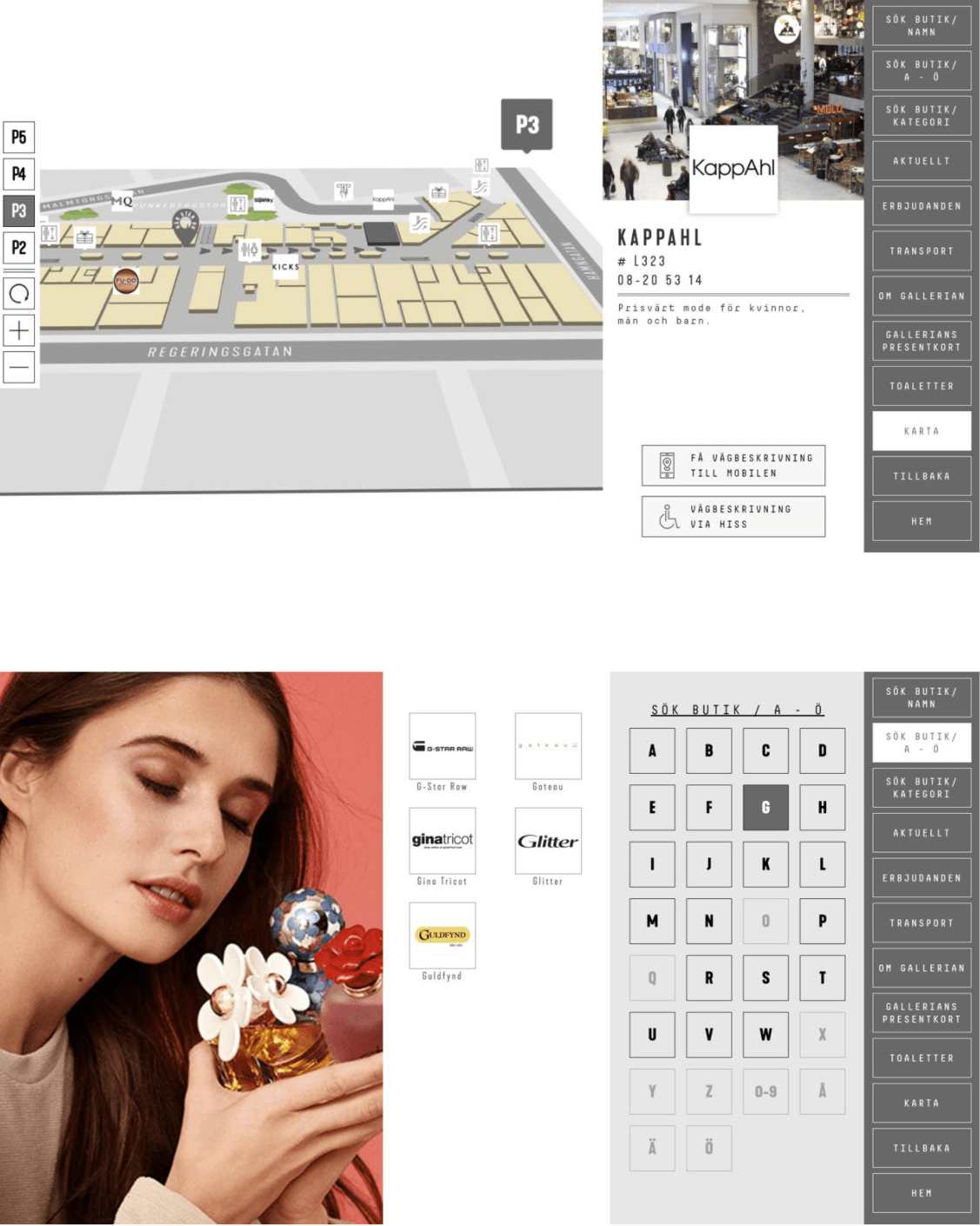
Task: Tap the 'You are here' location pin
Action: click(185, 226)
